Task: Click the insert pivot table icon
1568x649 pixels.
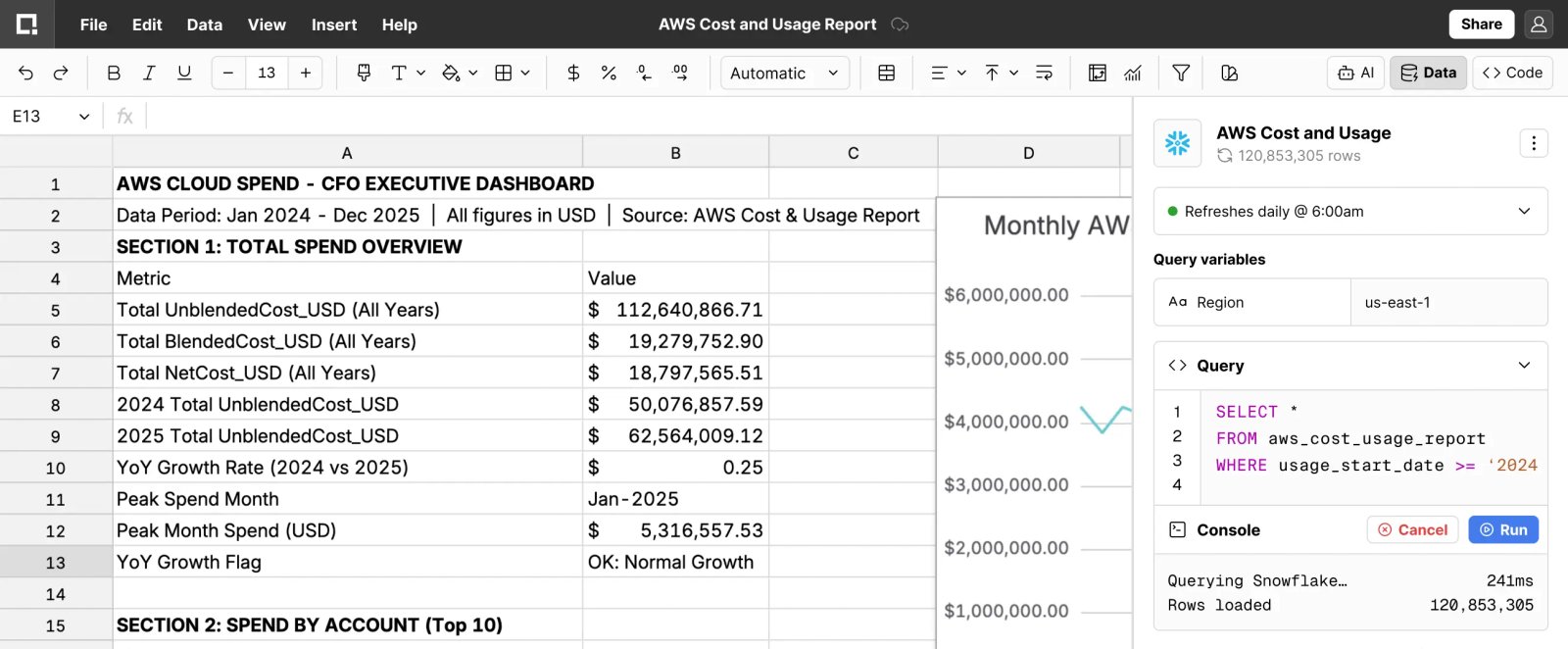Action: [1098, 73]
